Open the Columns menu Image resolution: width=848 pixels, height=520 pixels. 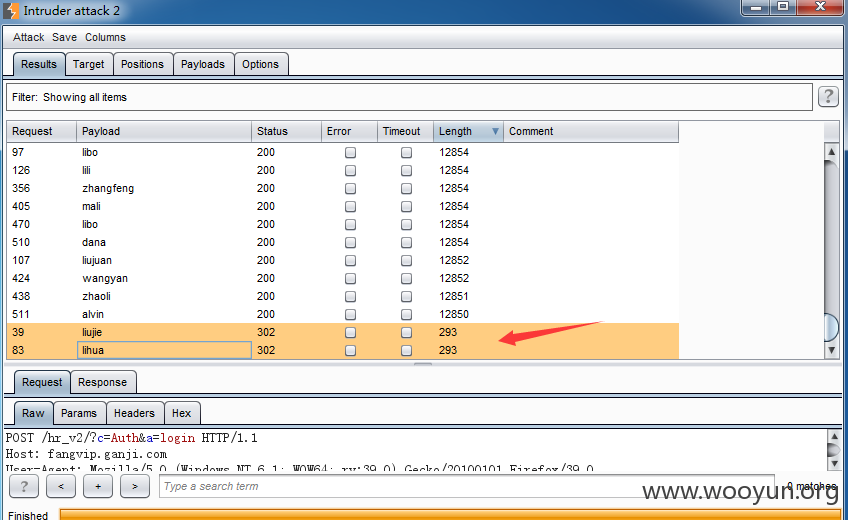point(105,37)
